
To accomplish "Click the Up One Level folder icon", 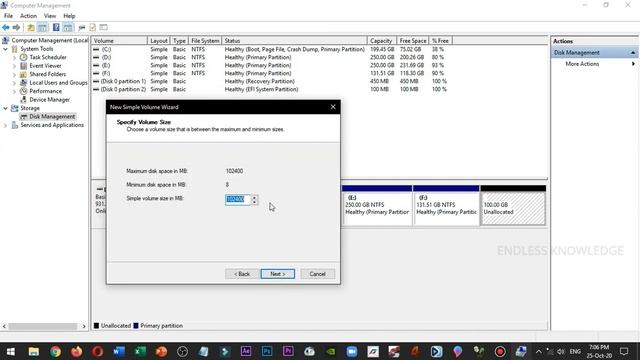I will (x=31, y=27).
